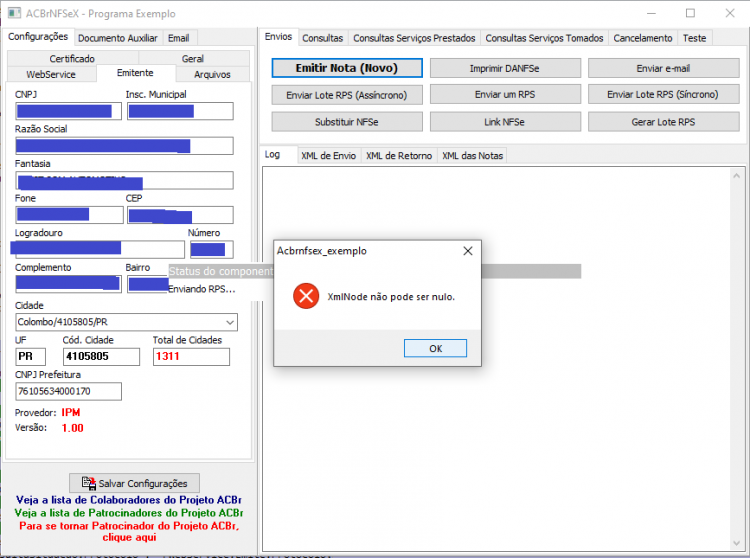Open the Patrocinadores do Projeto ACBr link
Viewport: 750px width, 558px height.
click(x=129, y=513)
